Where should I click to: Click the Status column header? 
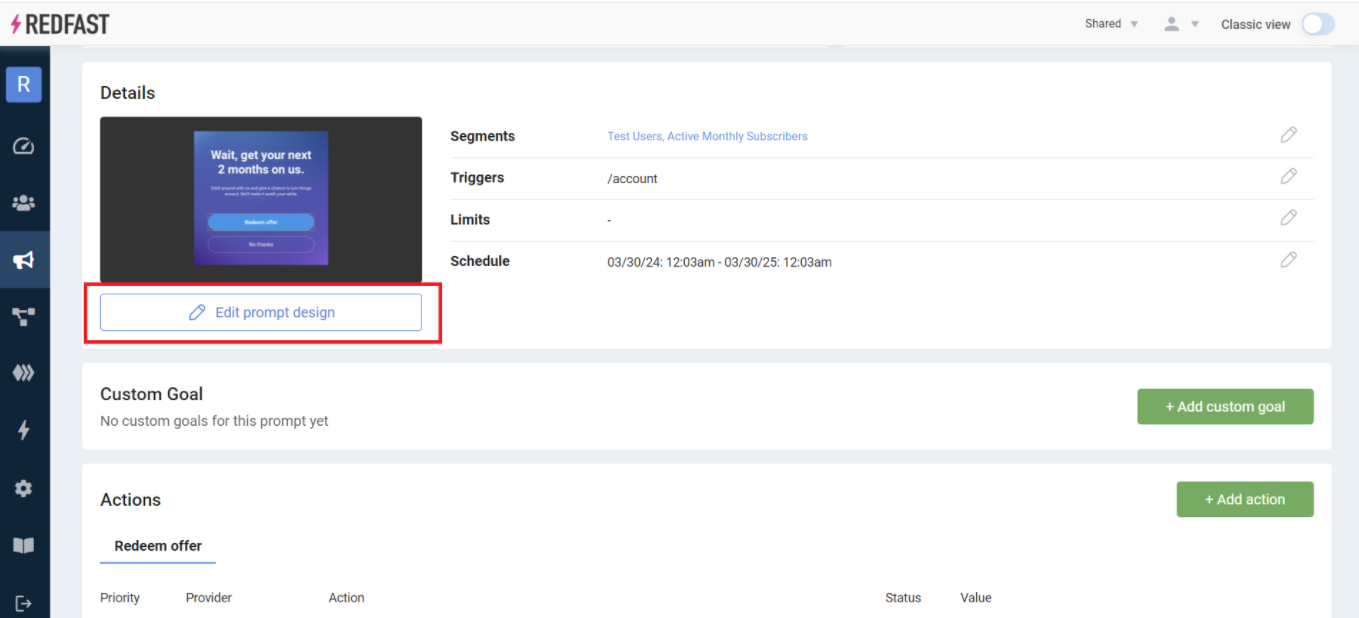(x=903, y=598)
